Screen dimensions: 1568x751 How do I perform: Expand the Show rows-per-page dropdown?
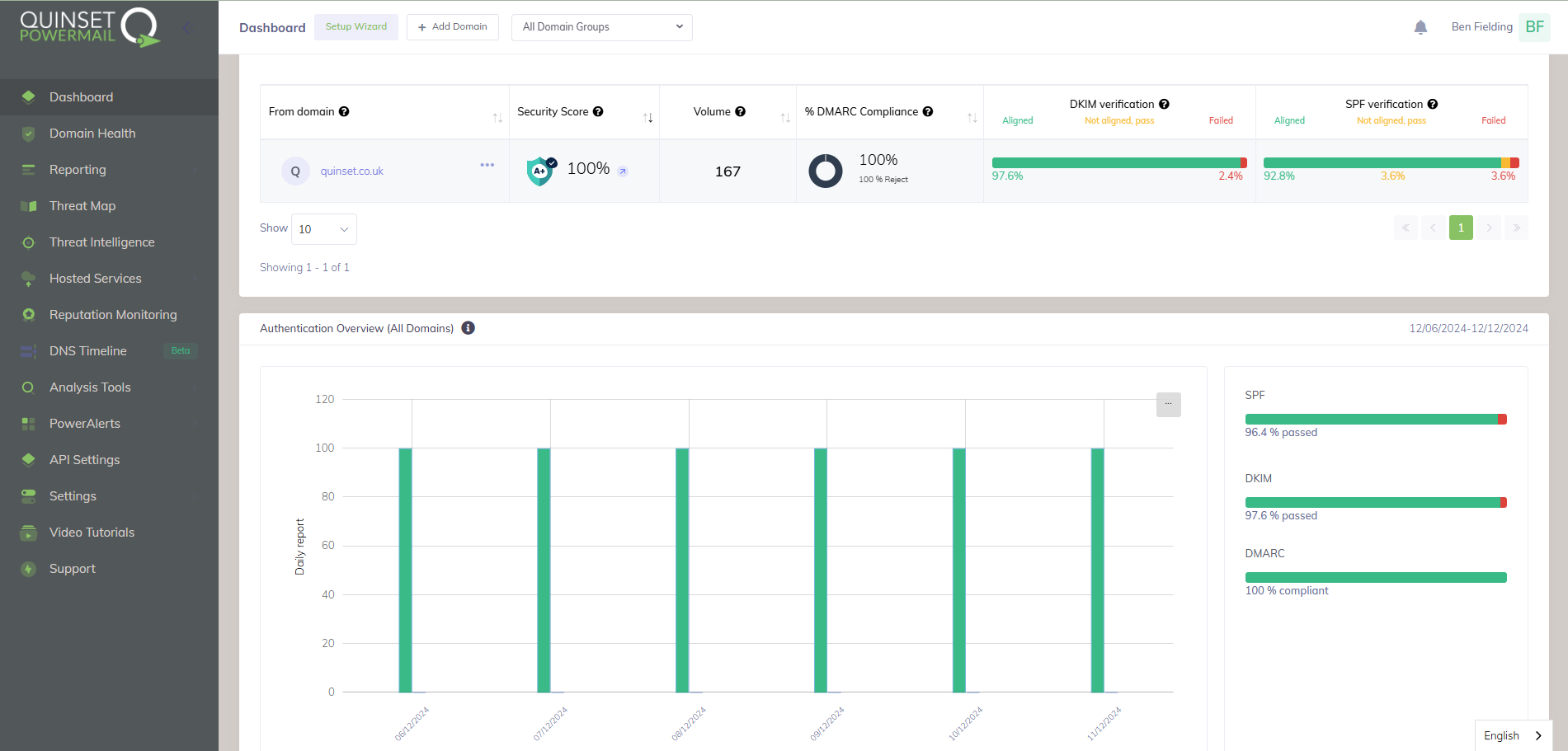coord(323,229)
